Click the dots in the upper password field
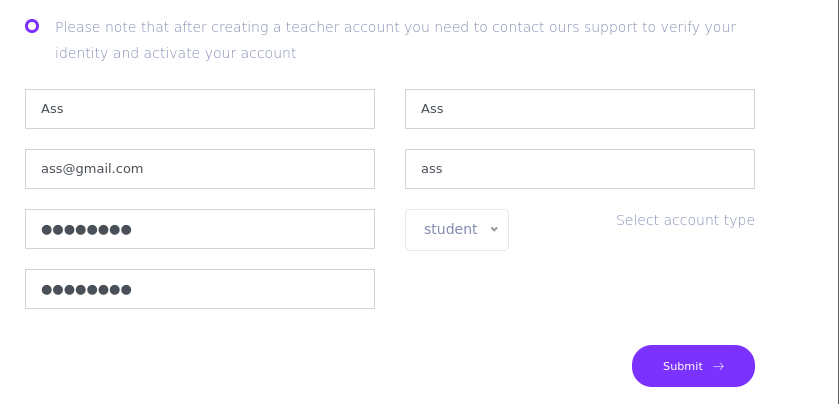This screenshot has height=404, width=839. click(x=86, y=230)
